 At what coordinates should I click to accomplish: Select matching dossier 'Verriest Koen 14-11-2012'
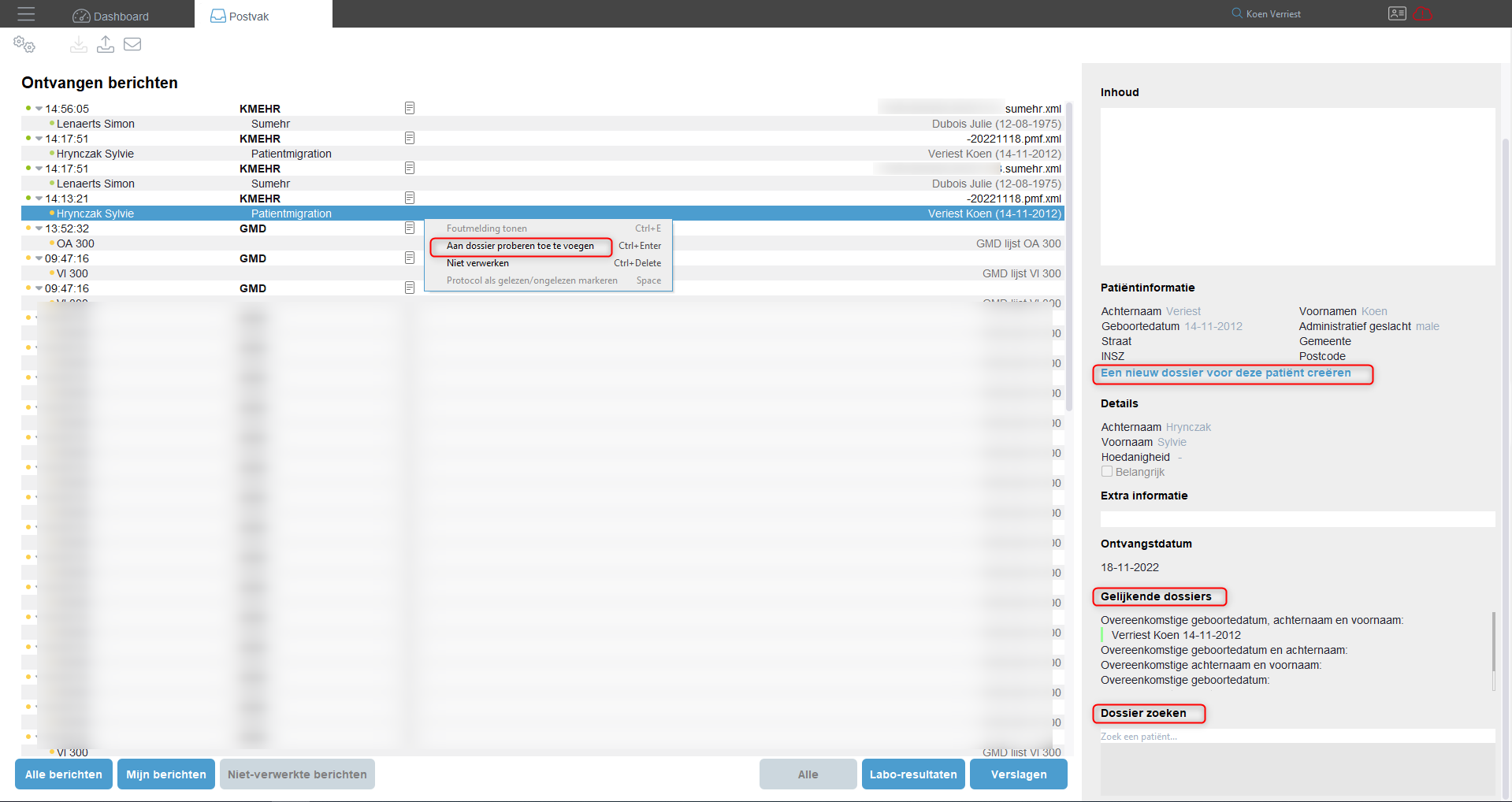[1176, 635]
